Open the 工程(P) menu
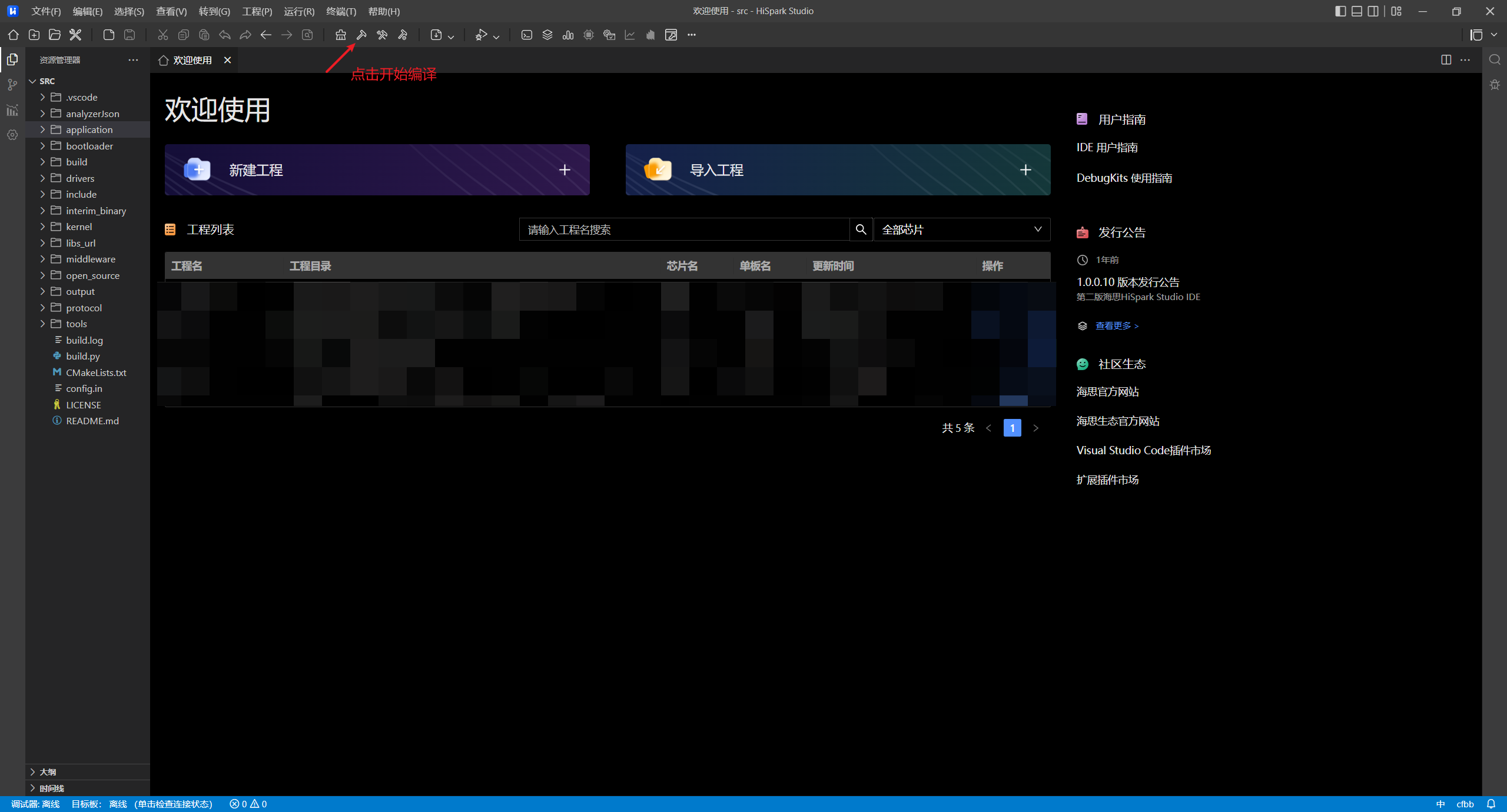This screenshot has width=1507, height=812. click(x=257, y=11)
